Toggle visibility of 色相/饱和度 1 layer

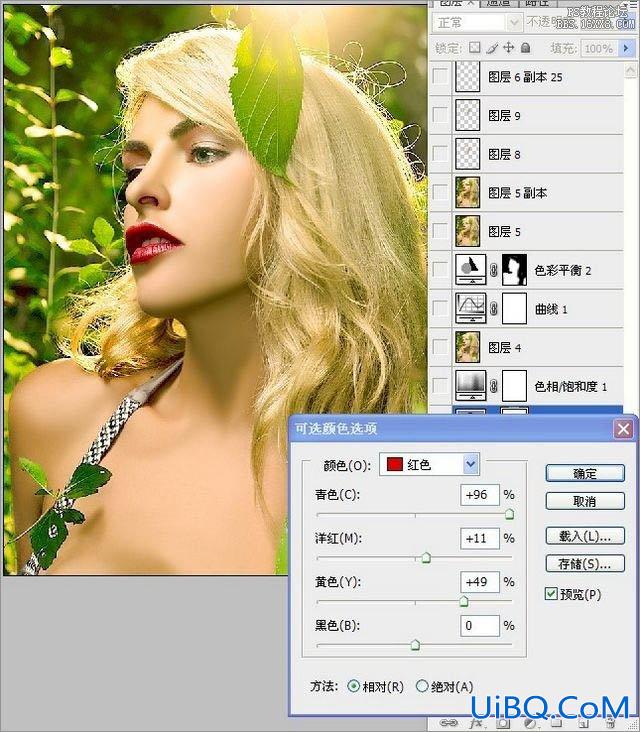coord(440,386)
